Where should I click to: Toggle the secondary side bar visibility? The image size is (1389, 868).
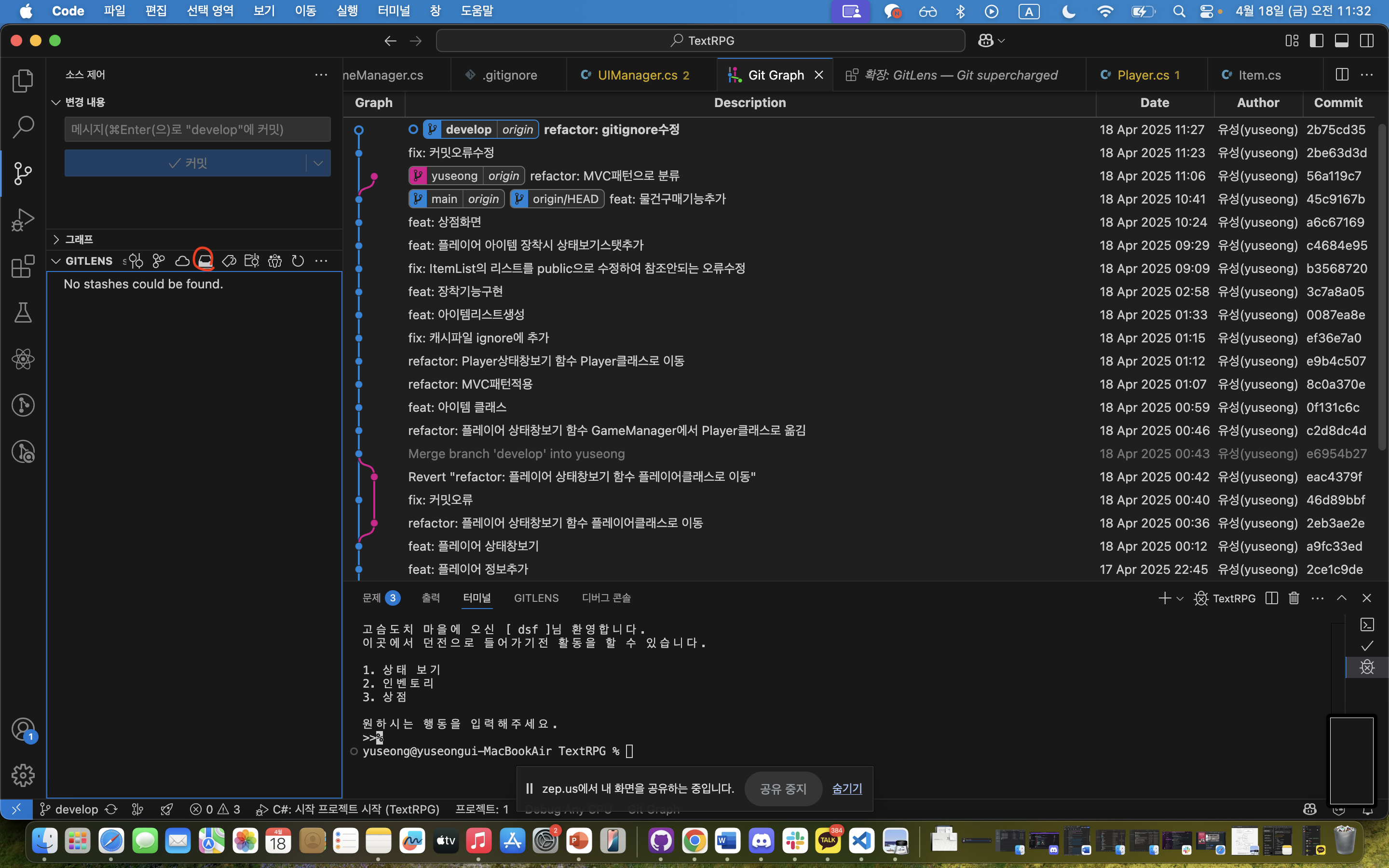coord(1367,41)
